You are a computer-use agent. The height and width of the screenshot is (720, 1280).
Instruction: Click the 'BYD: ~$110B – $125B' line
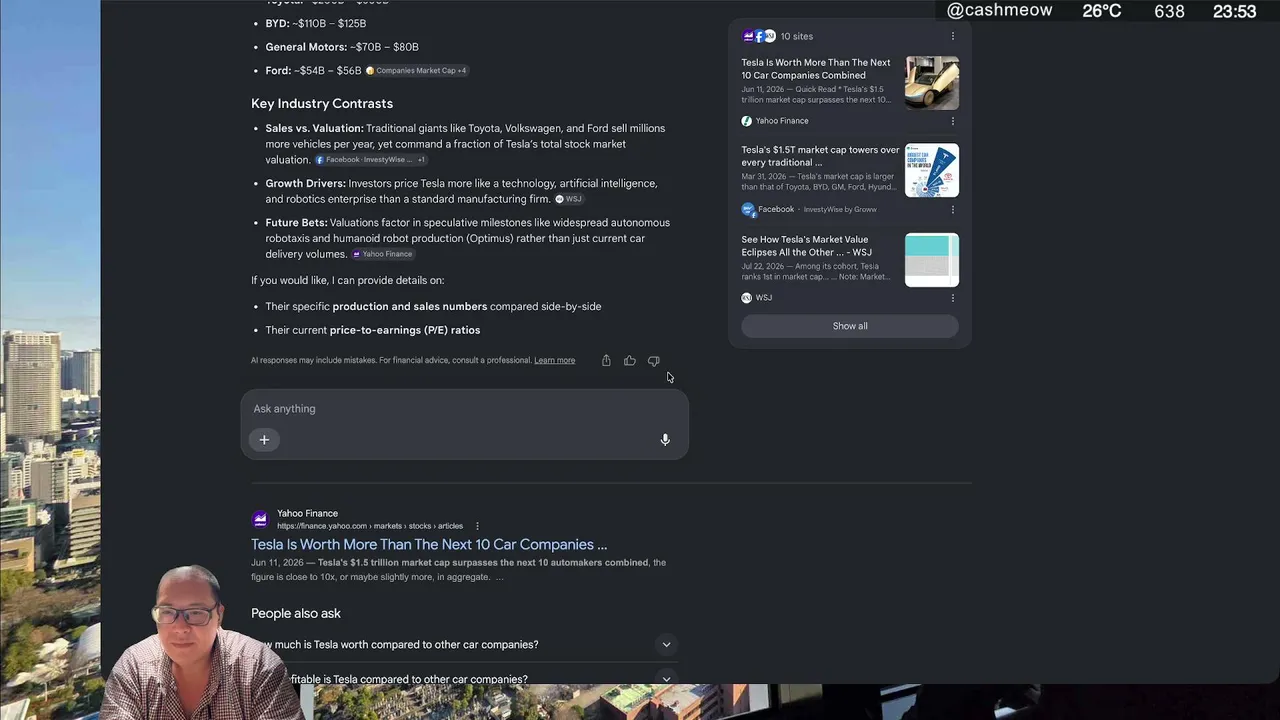click(316, 23)
